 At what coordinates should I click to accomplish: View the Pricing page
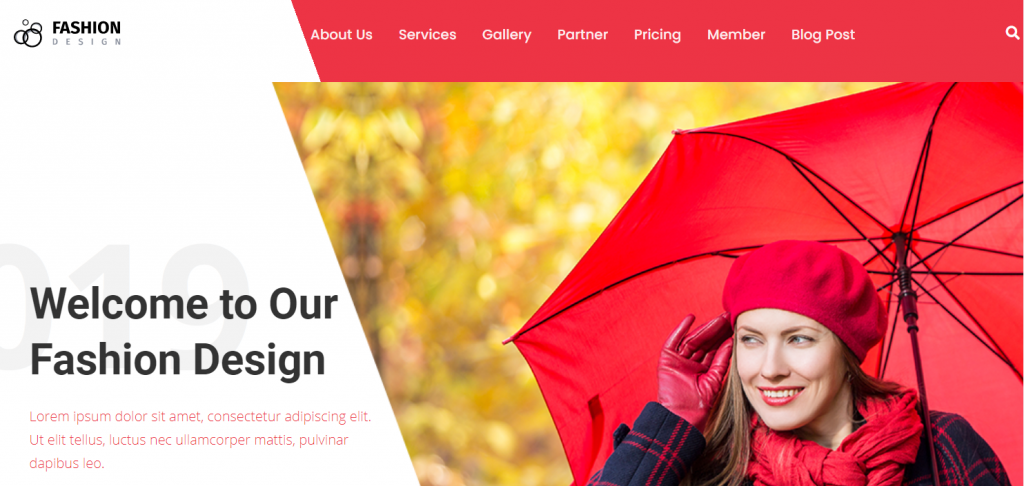point(657,35)
